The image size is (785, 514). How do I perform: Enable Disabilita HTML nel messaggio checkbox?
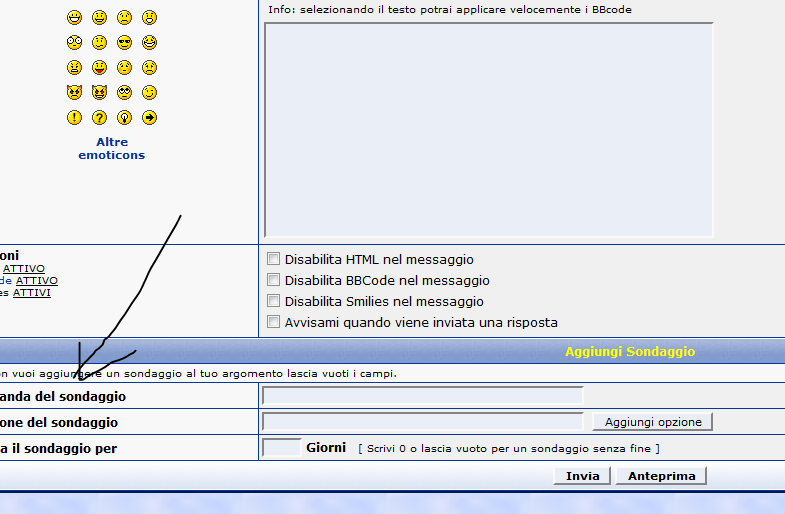click(273, 259)
